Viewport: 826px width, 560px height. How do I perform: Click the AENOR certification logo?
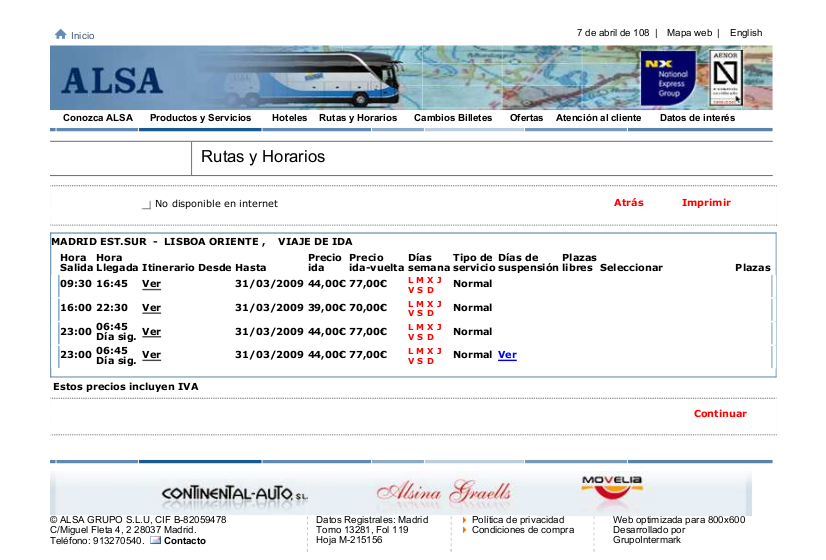[726, 78]
